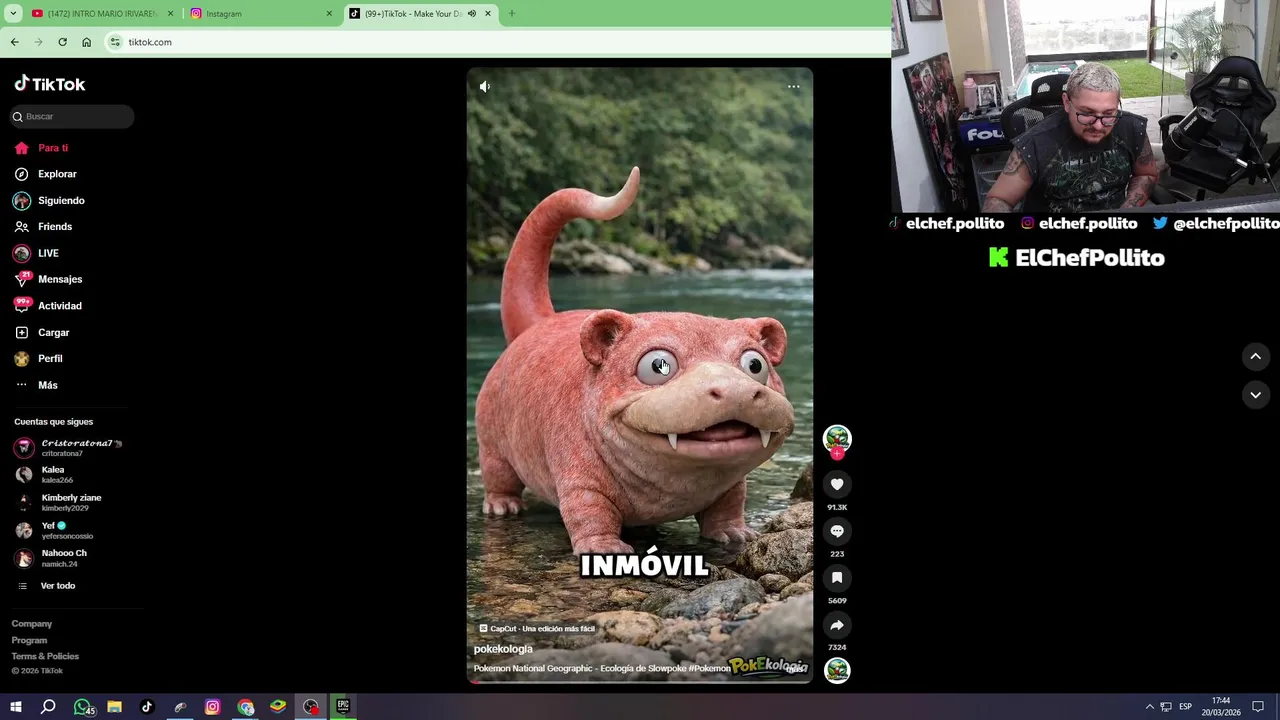
Task: Open the spinning sound disc at bottom
Action: pyautogui.click(x=837, y=670)
